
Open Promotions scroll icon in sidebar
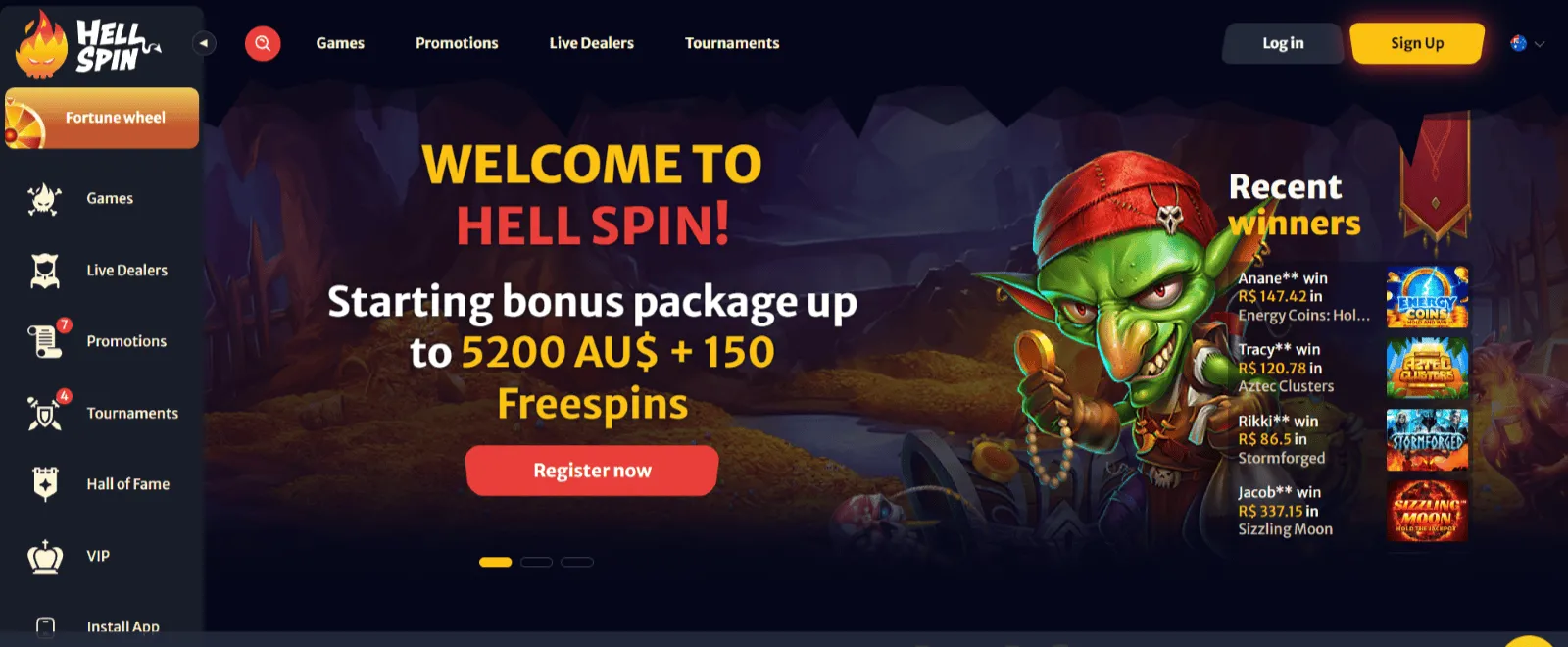[46, 340]
